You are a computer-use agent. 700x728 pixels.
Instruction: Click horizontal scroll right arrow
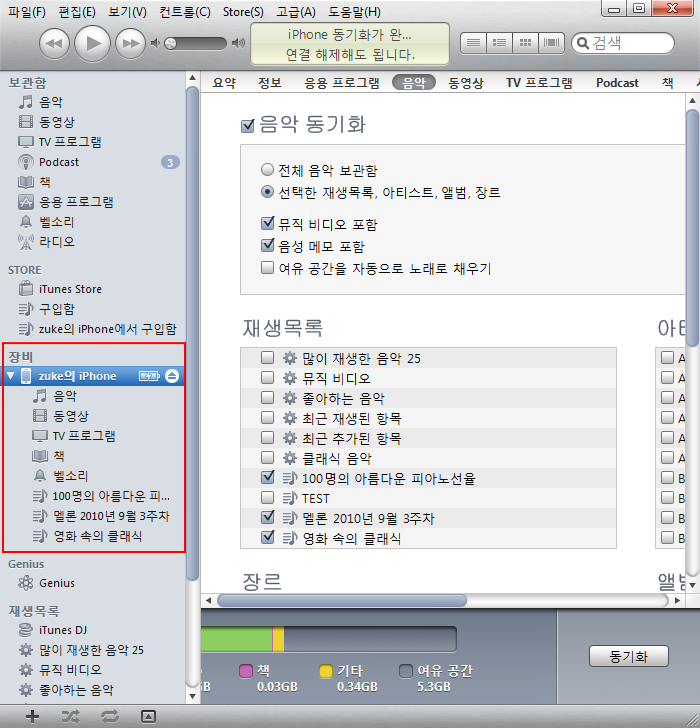click(x=677, y=601)
